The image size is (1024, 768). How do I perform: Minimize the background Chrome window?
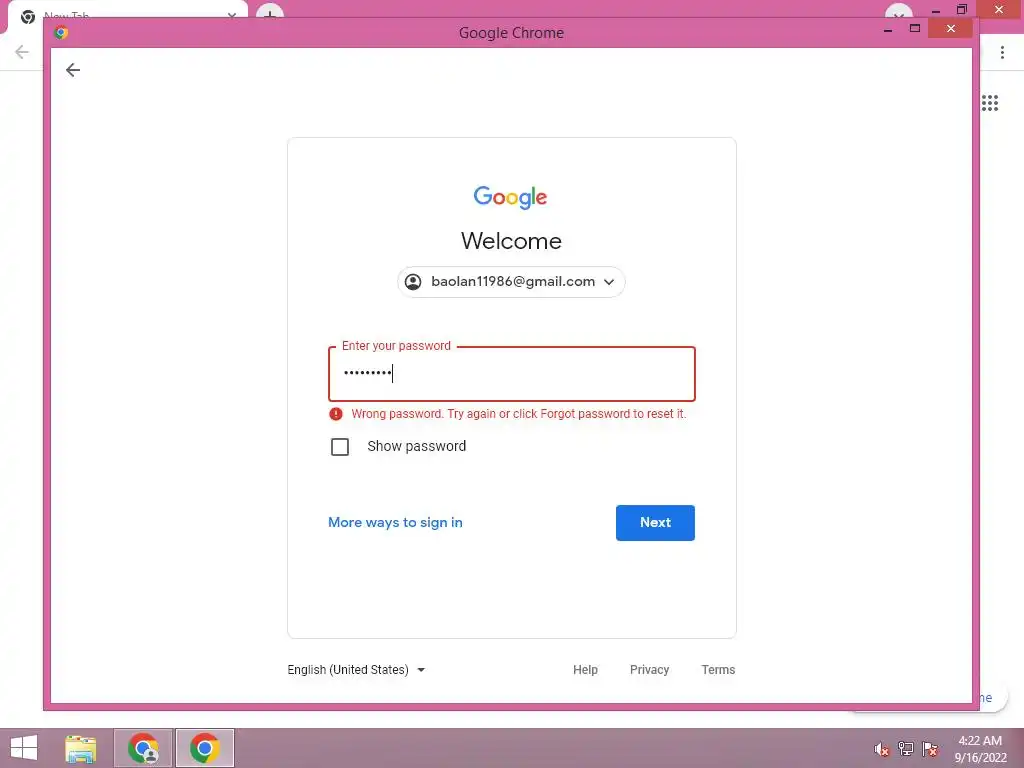tap(936, 9)
